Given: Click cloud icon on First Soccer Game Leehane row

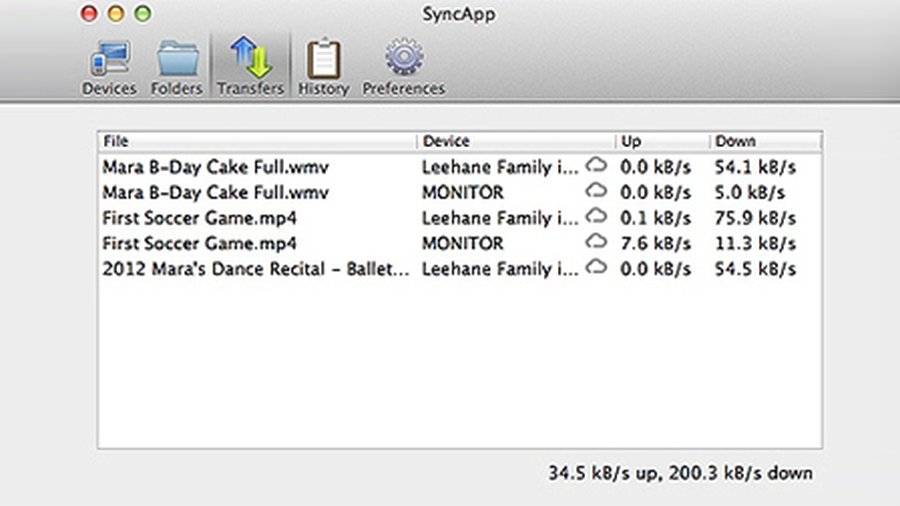Looking at the screenshot, I should 597,216.
